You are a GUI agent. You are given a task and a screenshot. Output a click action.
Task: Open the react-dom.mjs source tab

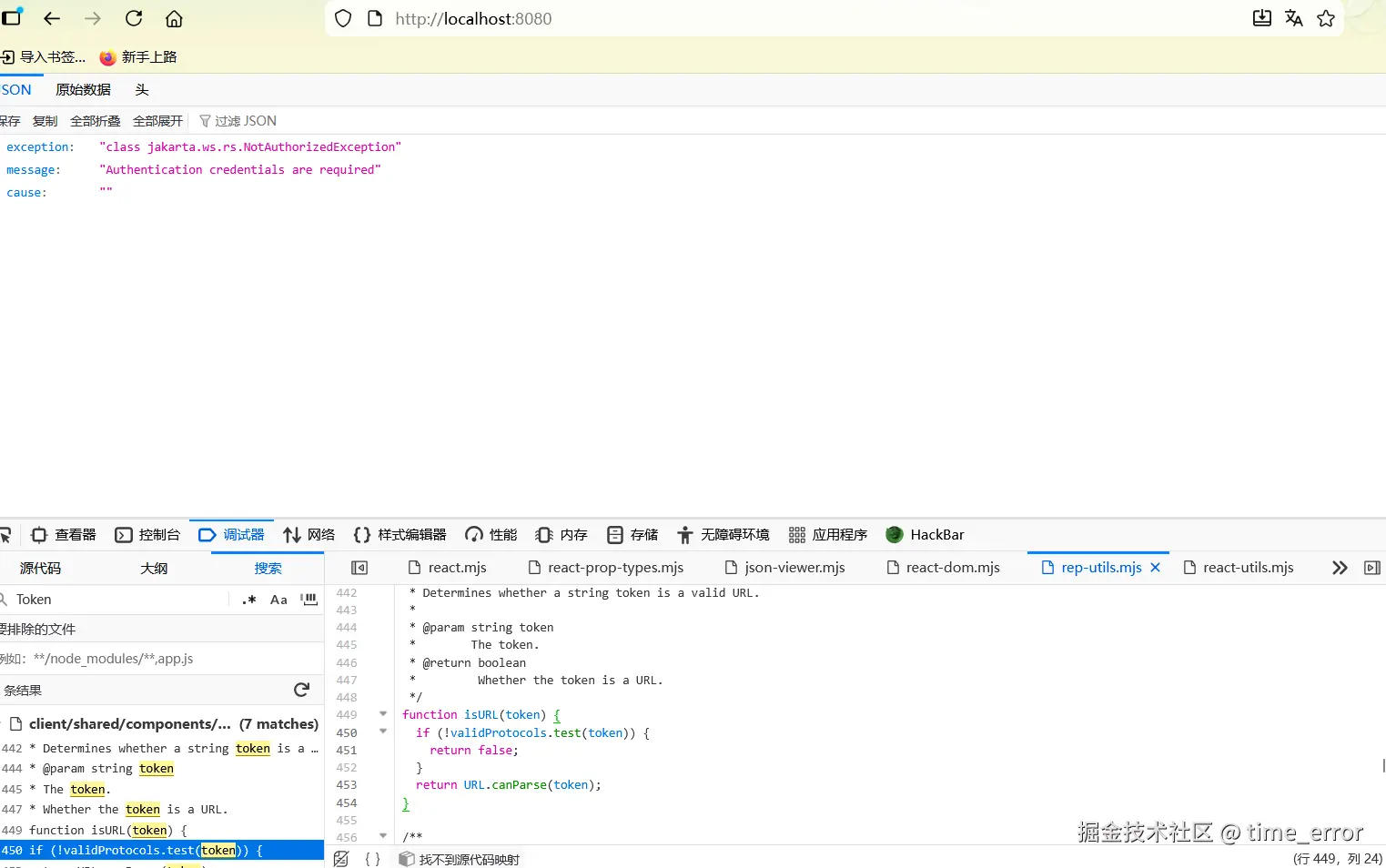(953, 567)
